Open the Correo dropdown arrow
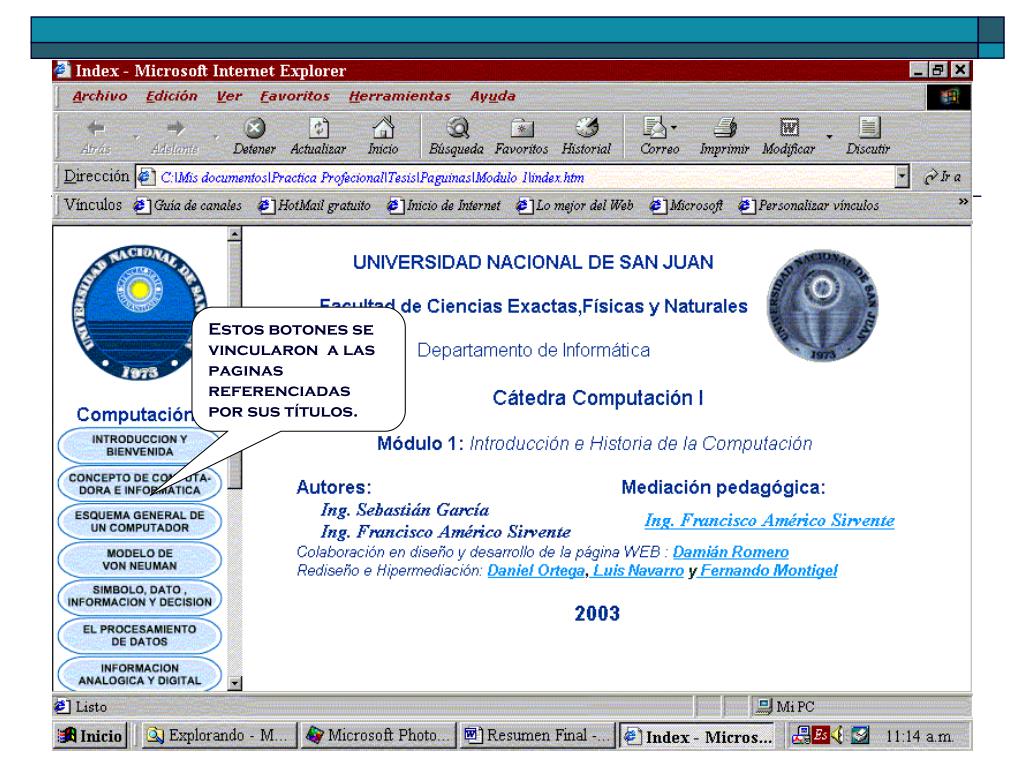The width and height of the screenshot is (1024, 768). pos(673,128)
